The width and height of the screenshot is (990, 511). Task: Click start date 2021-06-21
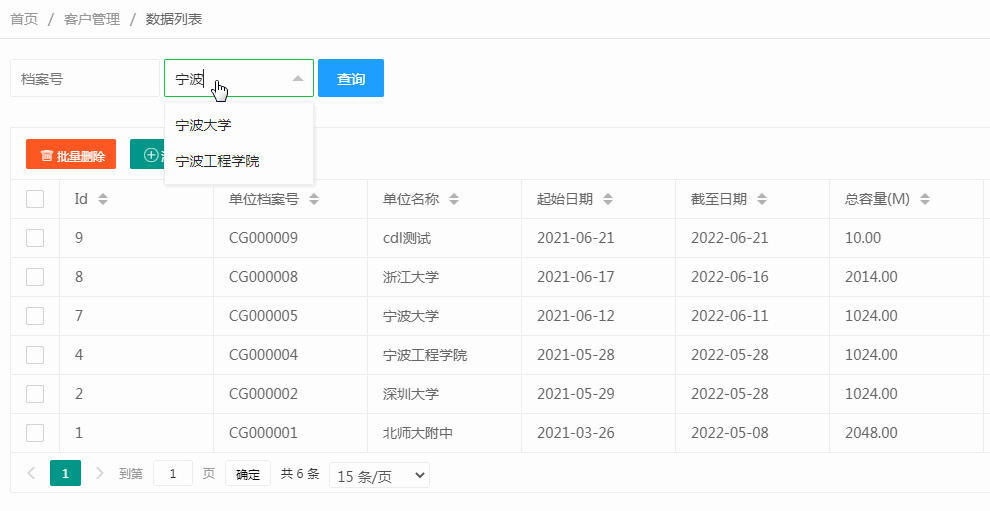[x=576, y=238]
